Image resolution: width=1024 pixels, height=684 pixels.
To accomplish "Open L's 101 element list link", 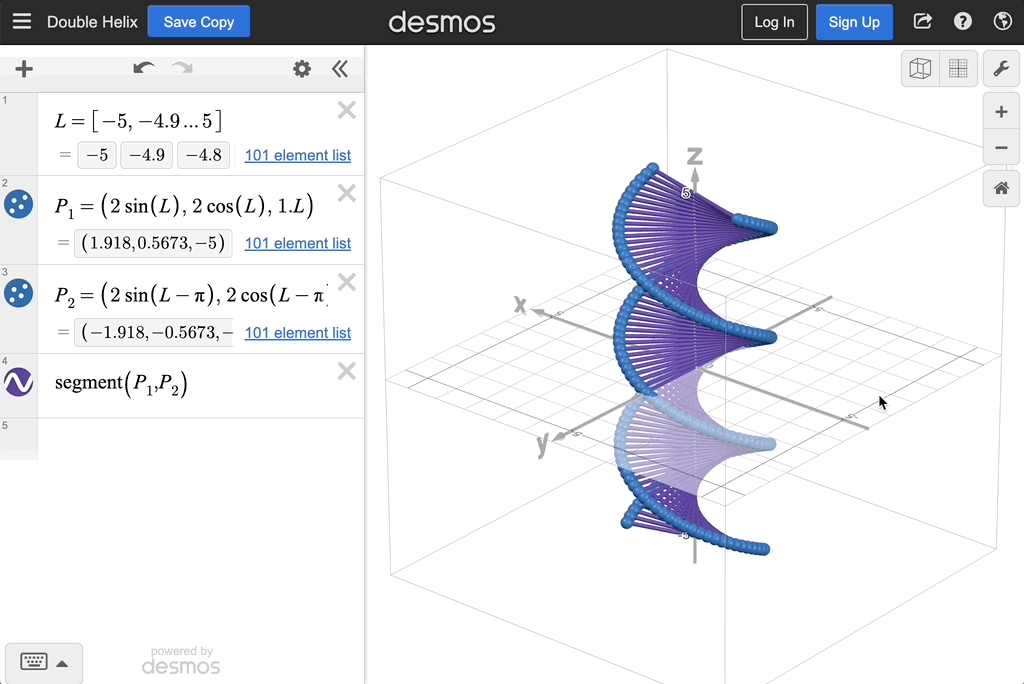I will coord(297,156).
